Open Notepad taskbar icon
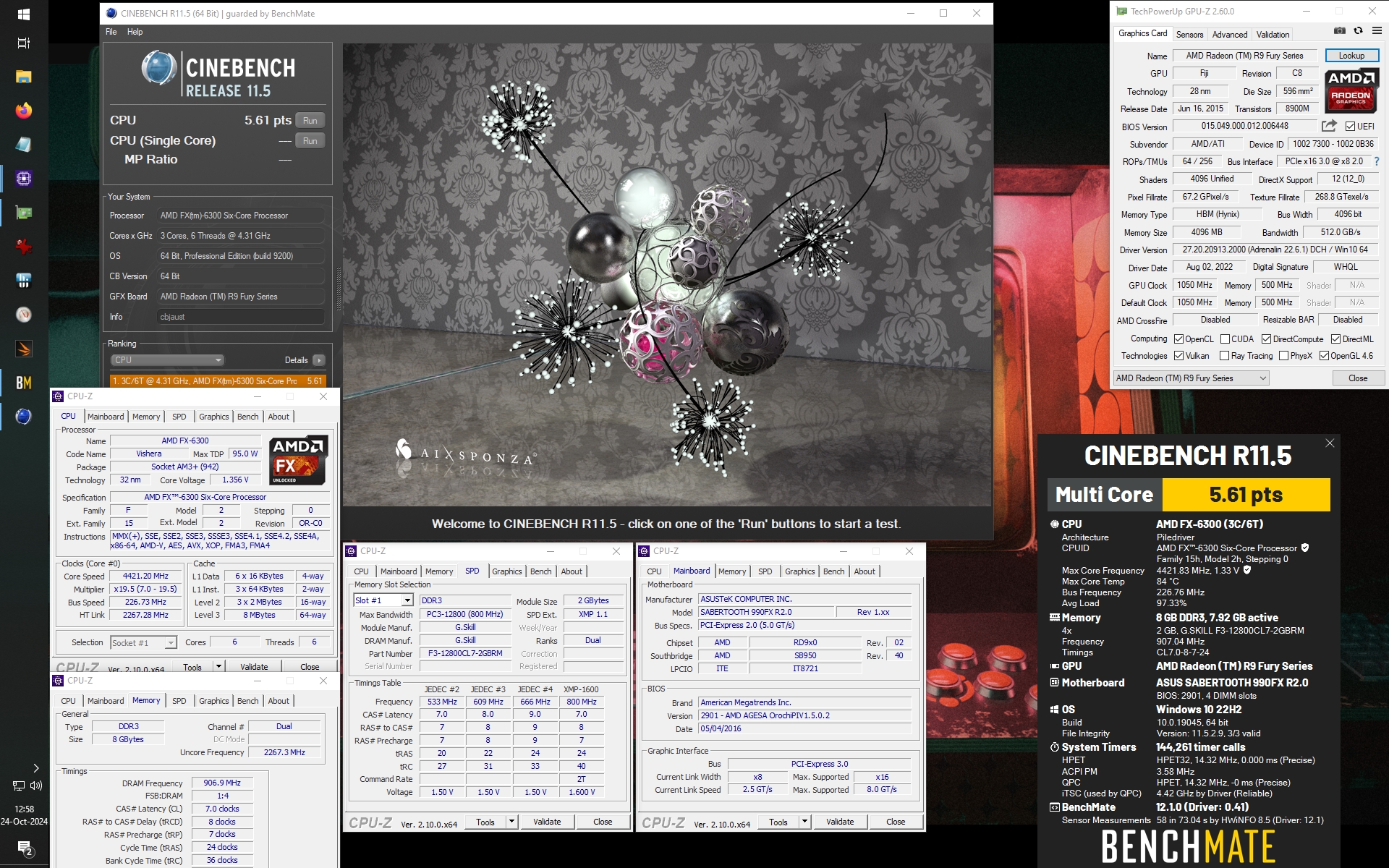 point(24,144)
